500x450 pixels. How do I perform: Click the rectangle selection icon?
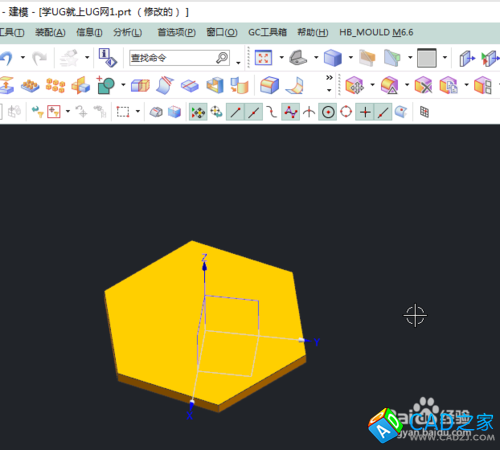pos(123,112)
